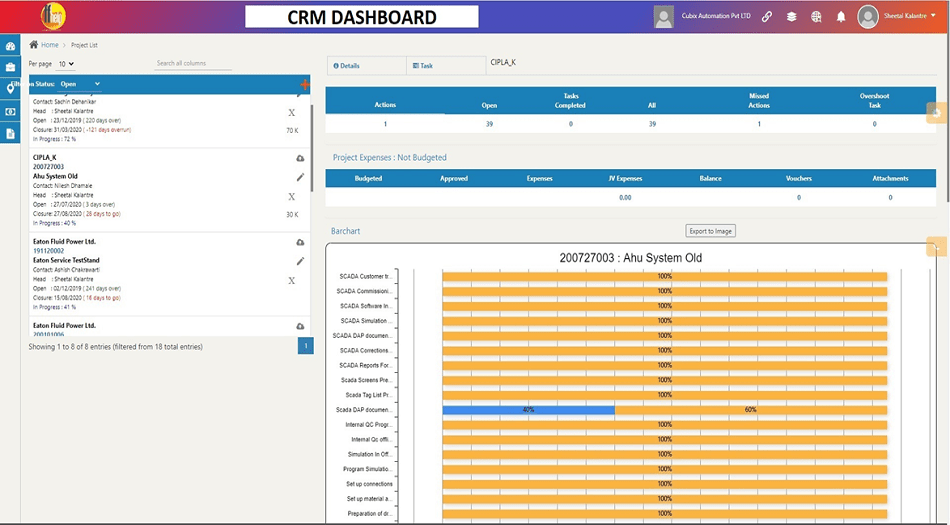
Task: Click orange floating icon at barchart corner
Action: click(x=937, y=246)
